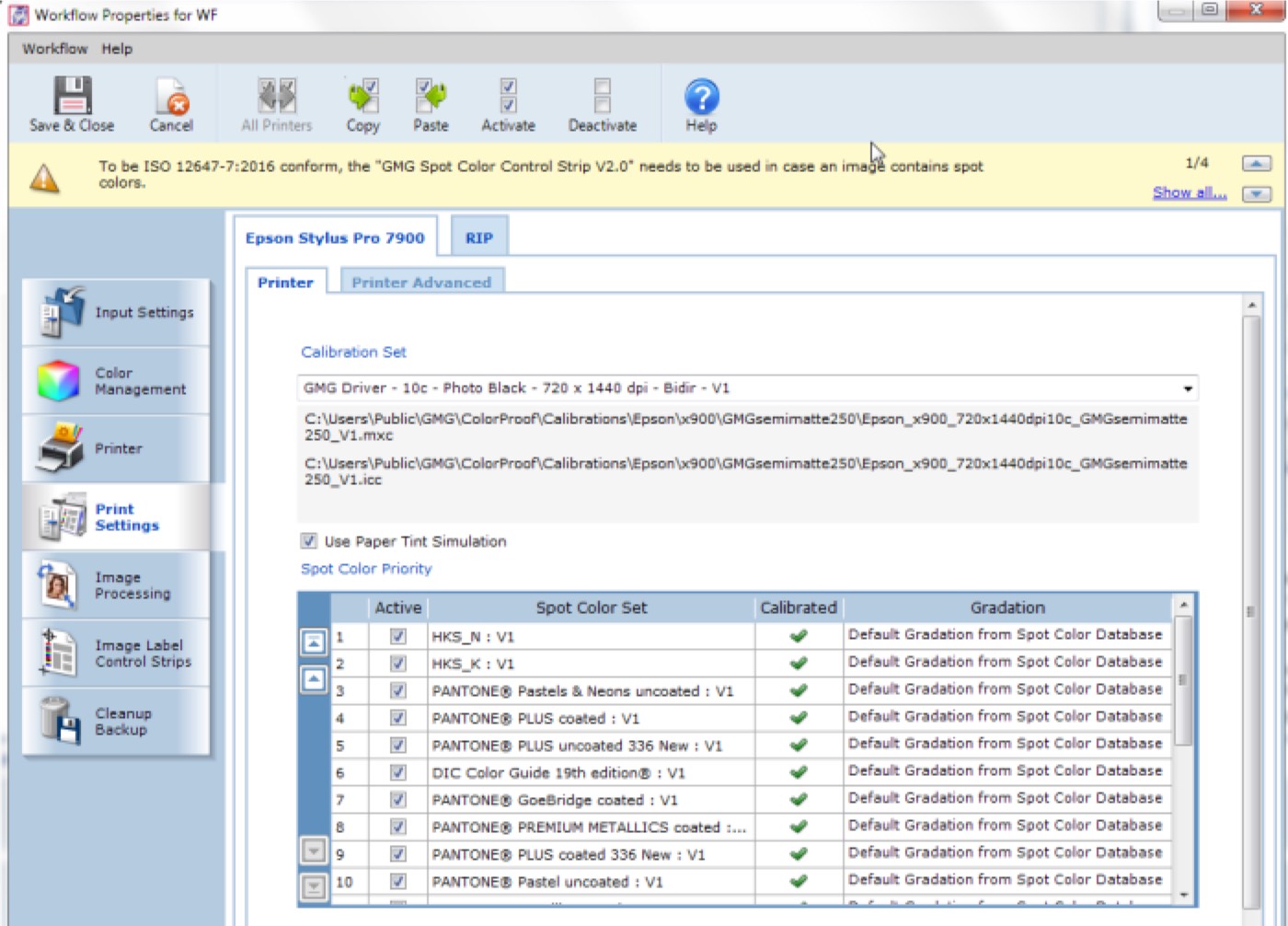Open the Workflow menu
The image size is (1288, 926).
[x=55, y=49]
